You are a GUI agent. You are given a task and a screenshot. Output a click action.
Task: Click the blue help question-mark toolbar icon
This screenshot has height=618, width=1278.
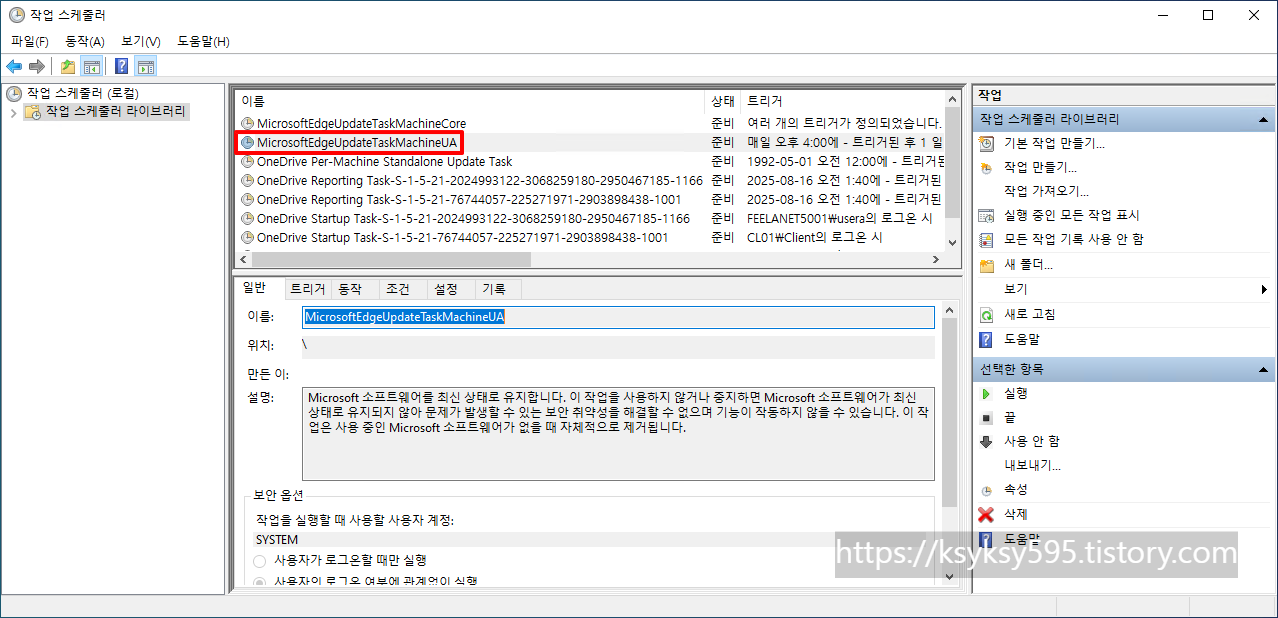(x=121, y=67)
